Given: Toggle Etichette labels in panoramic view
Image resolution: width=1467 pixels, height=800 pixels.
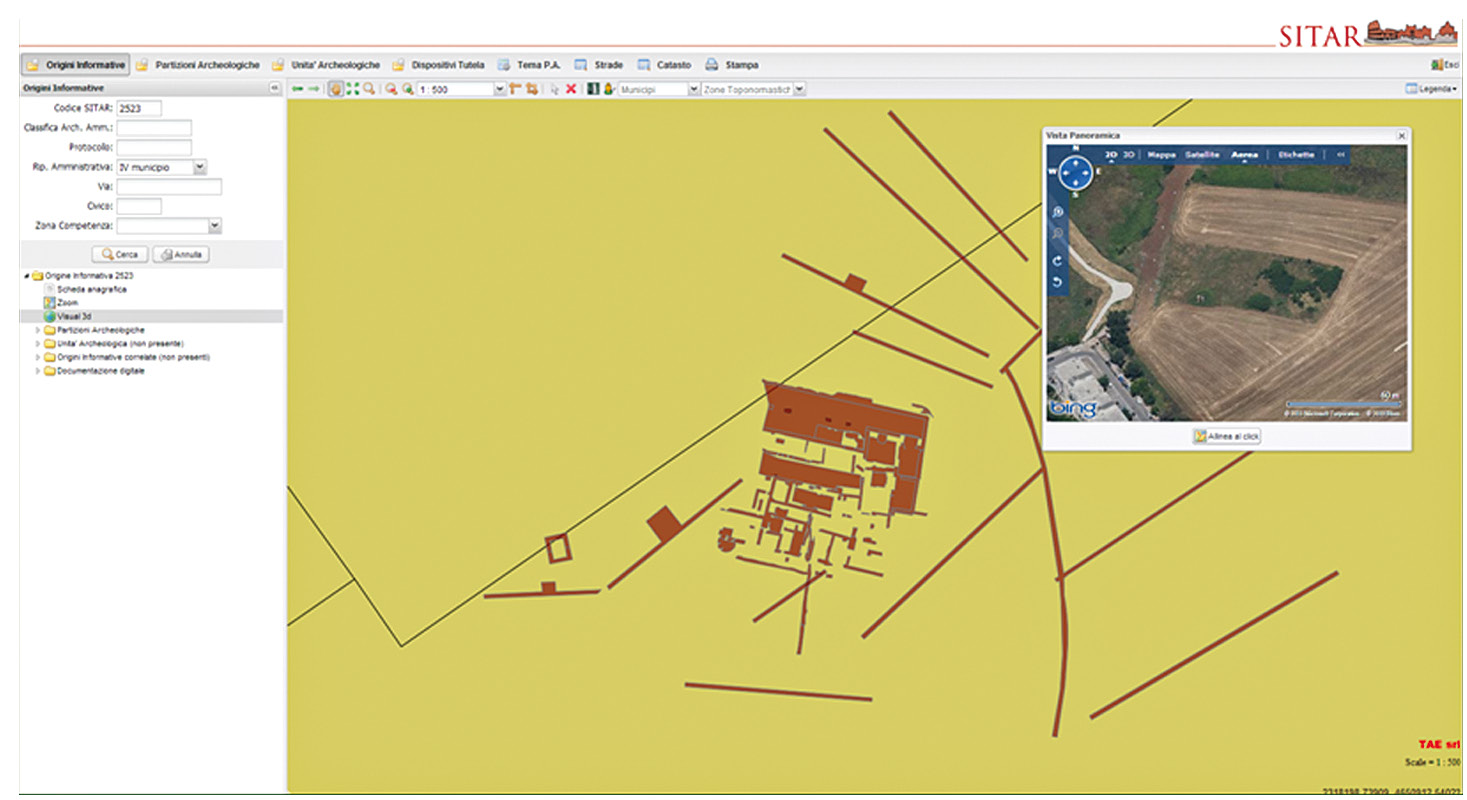Looking at the screenshot, I should [x=1296, y=155].
